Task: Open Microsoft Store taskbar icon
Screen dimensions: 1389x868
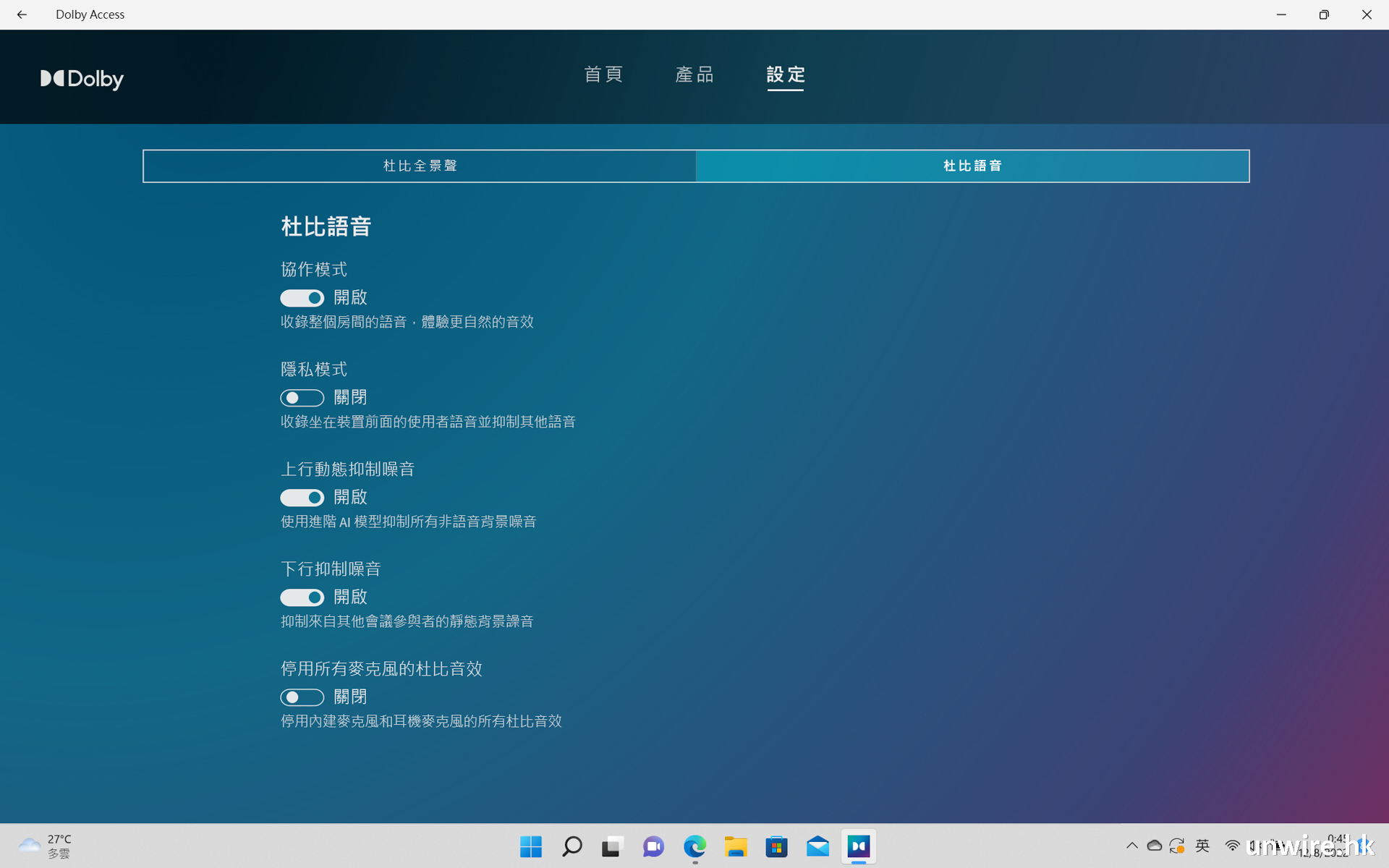Action: click(776, 846)
